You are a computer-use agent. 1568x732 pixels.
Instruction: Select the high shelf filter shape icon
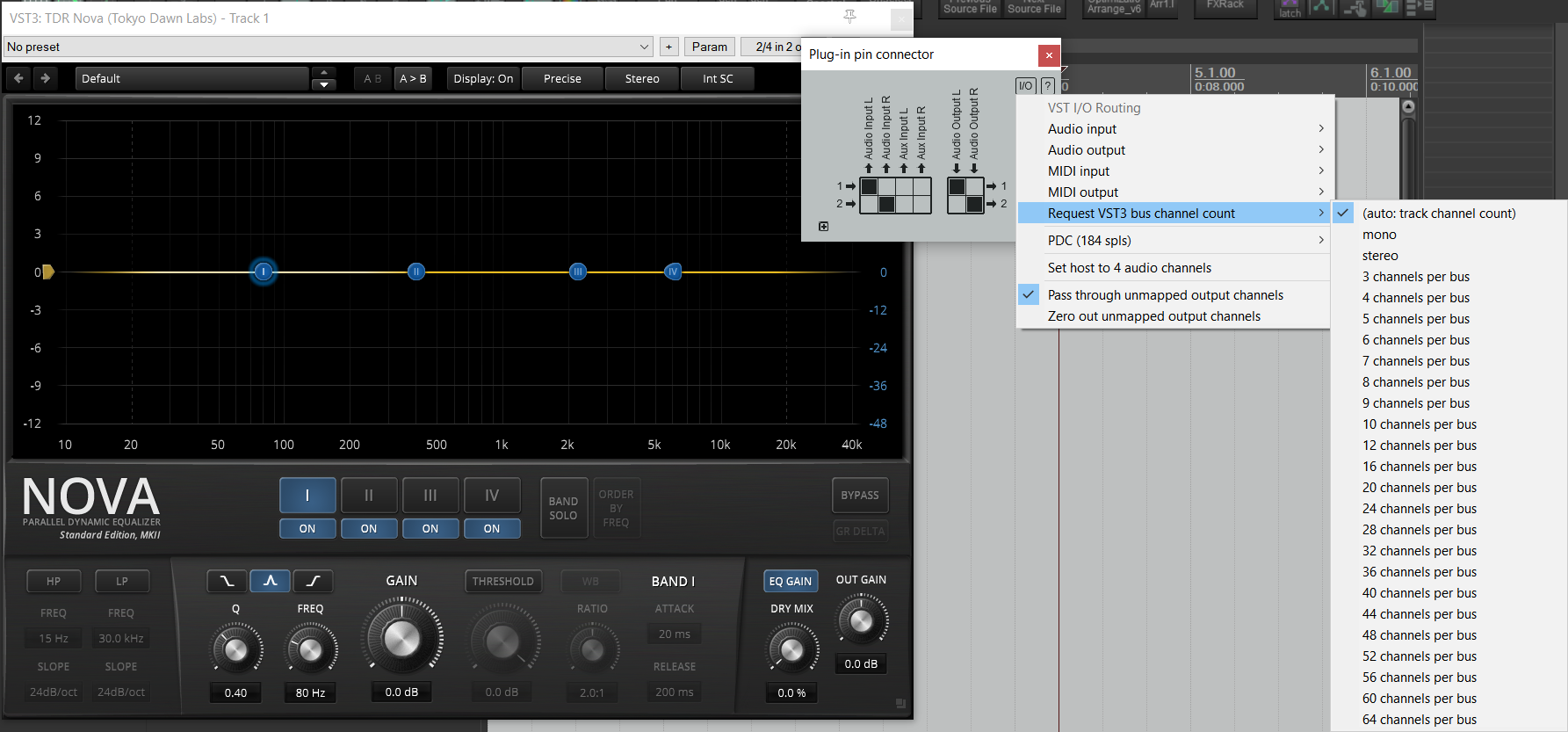(x=313, y=581)
